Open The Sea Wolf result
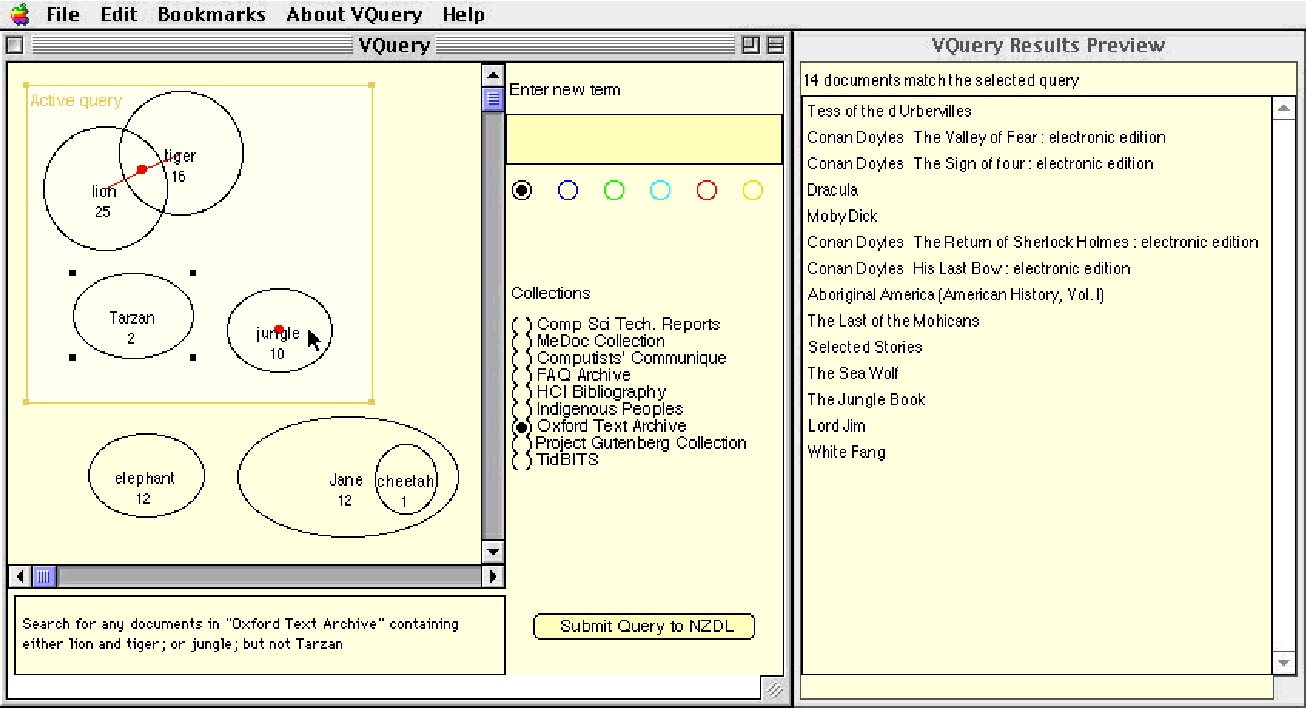 coord(853,373)
